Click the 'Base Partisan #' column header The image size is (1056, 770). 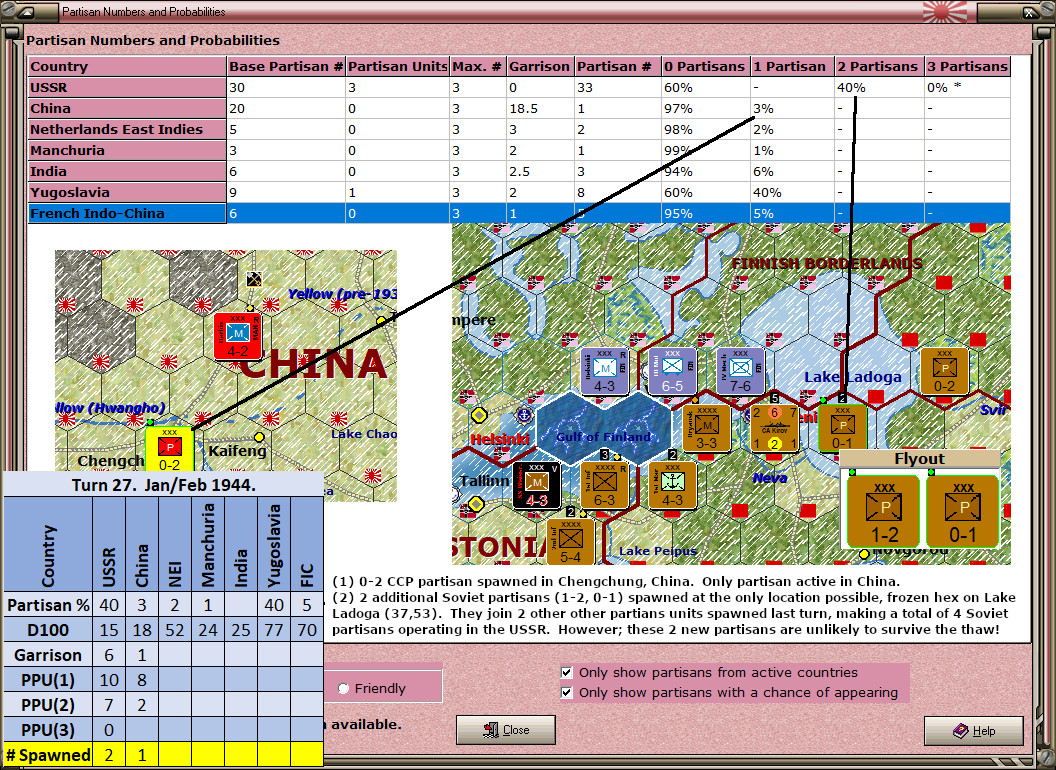(x=286, y=67)
